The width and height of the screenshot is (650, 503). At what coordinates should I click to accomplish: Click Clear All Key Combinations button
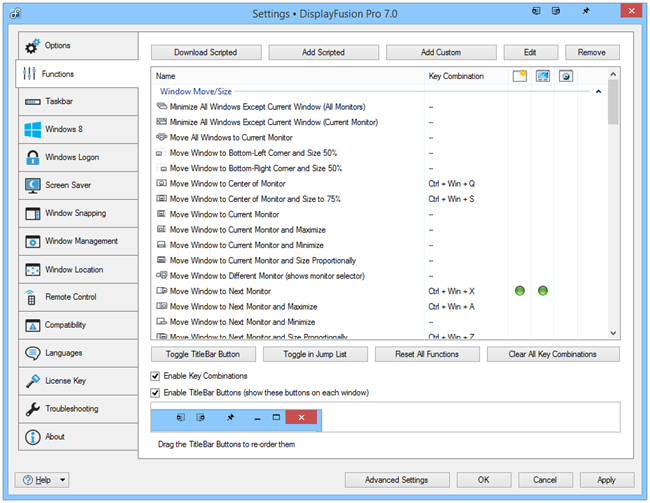pyautogui.click(x=553, y=354)
